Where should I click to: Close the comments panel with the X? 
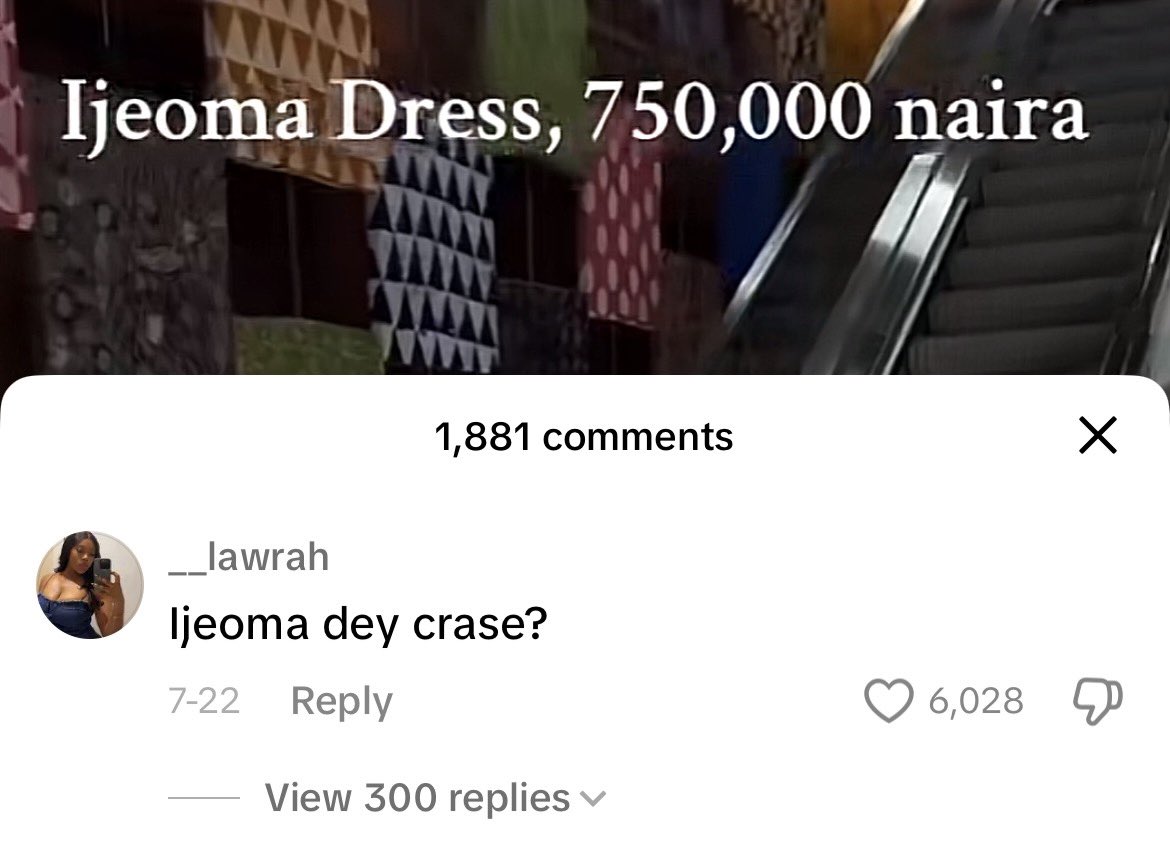[1098, 435]
